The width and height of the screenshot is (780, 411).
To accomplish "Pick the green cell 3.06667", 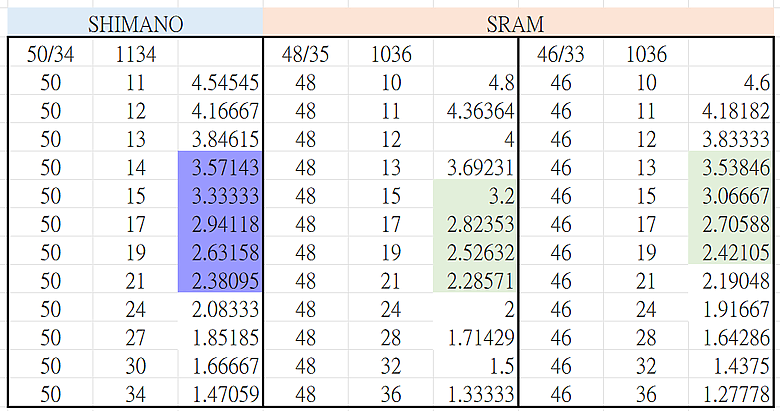I will click(731, 195).
